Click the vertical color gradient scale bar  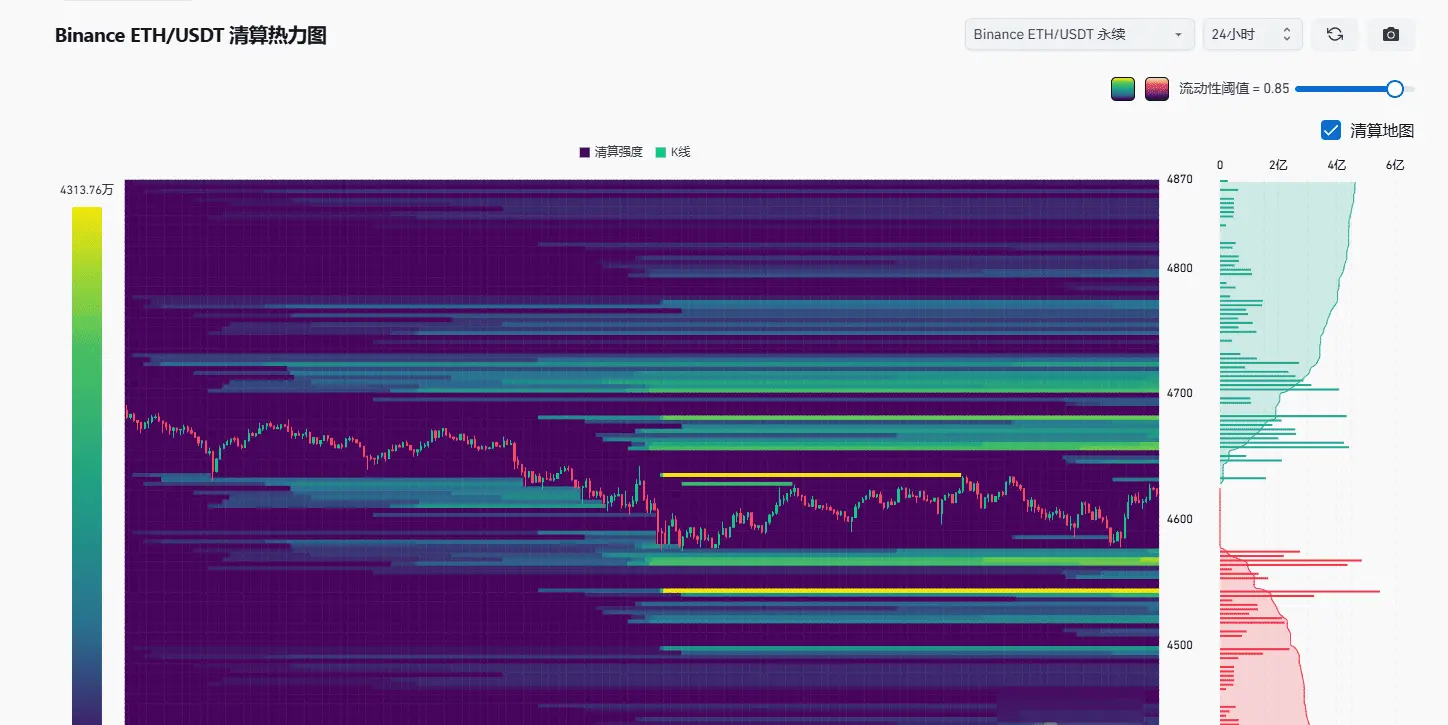tap(87, 465)
